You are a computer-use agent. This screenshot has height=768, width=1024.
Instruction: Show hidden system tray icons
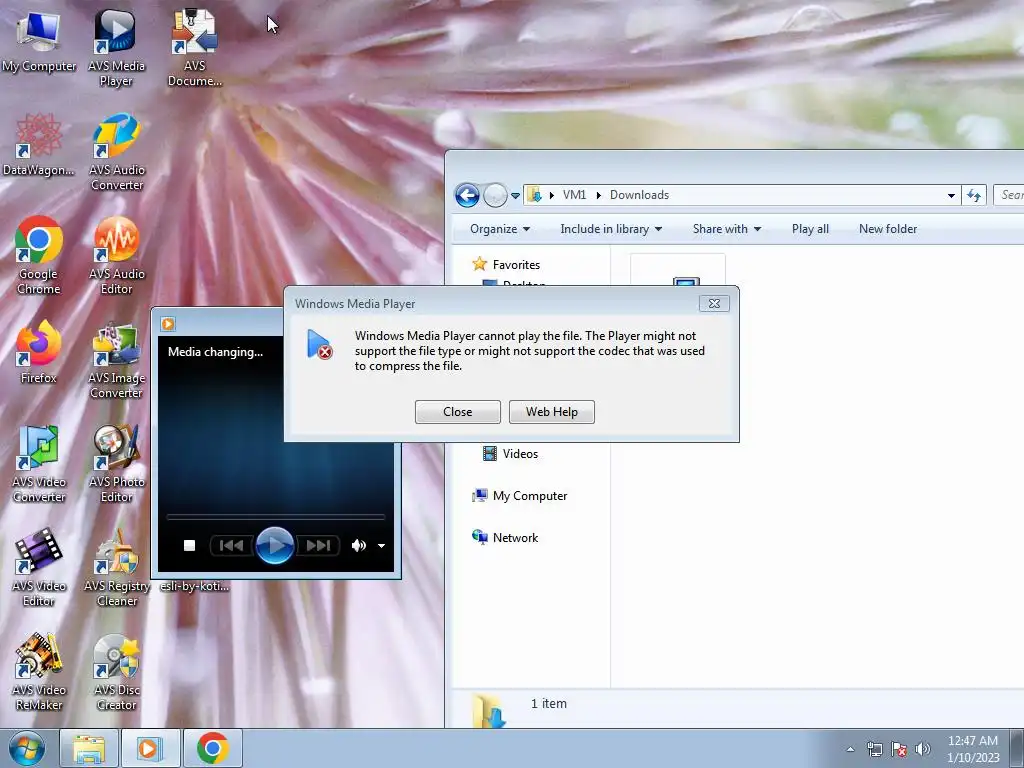point(850,749)
